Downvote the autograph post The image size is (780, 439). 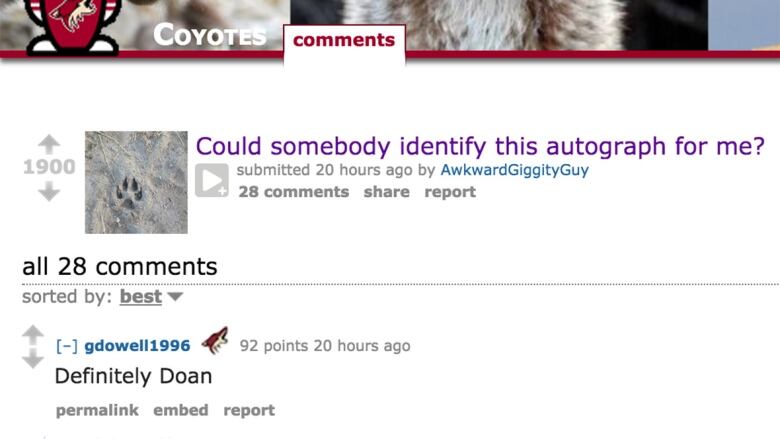point(49,191)
